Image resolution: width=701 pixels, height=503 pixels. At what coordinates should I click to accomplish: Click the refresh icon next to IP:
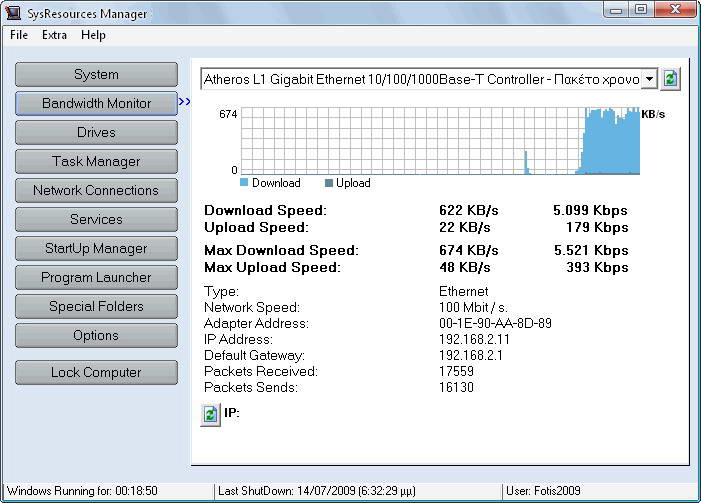[x=210, y=414]
